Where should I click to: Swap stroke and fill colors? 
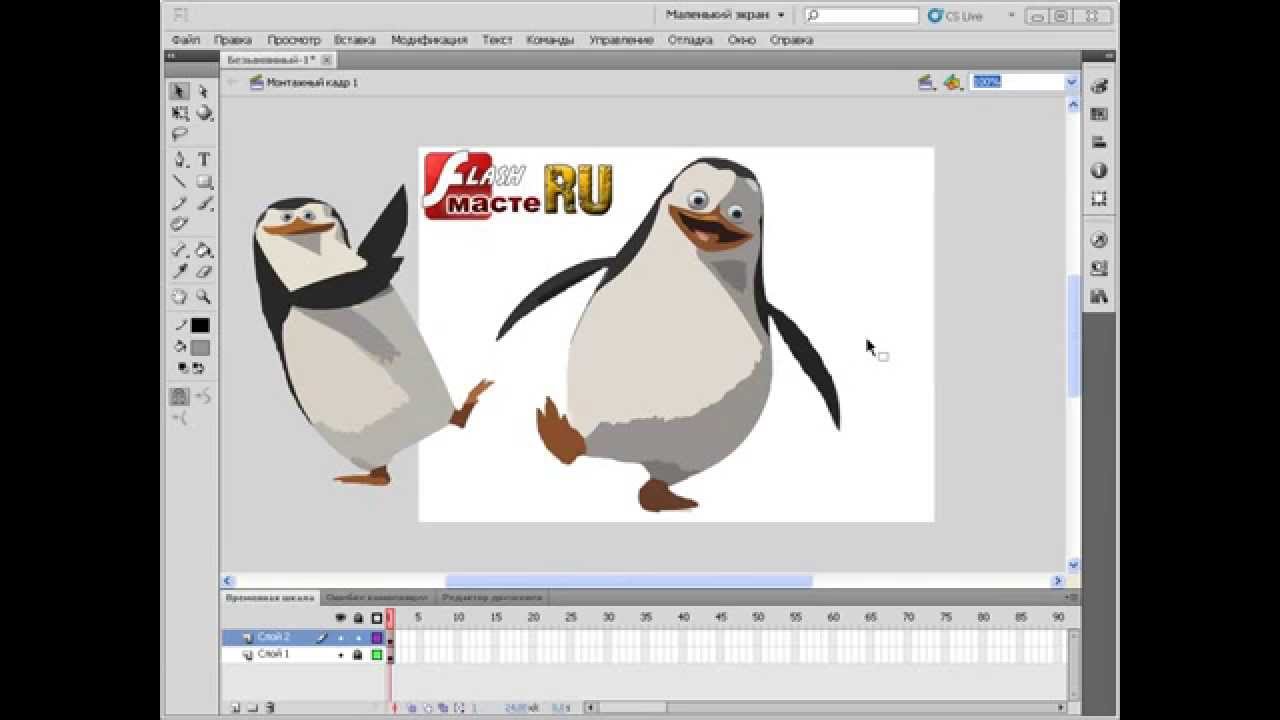[198, 367]
